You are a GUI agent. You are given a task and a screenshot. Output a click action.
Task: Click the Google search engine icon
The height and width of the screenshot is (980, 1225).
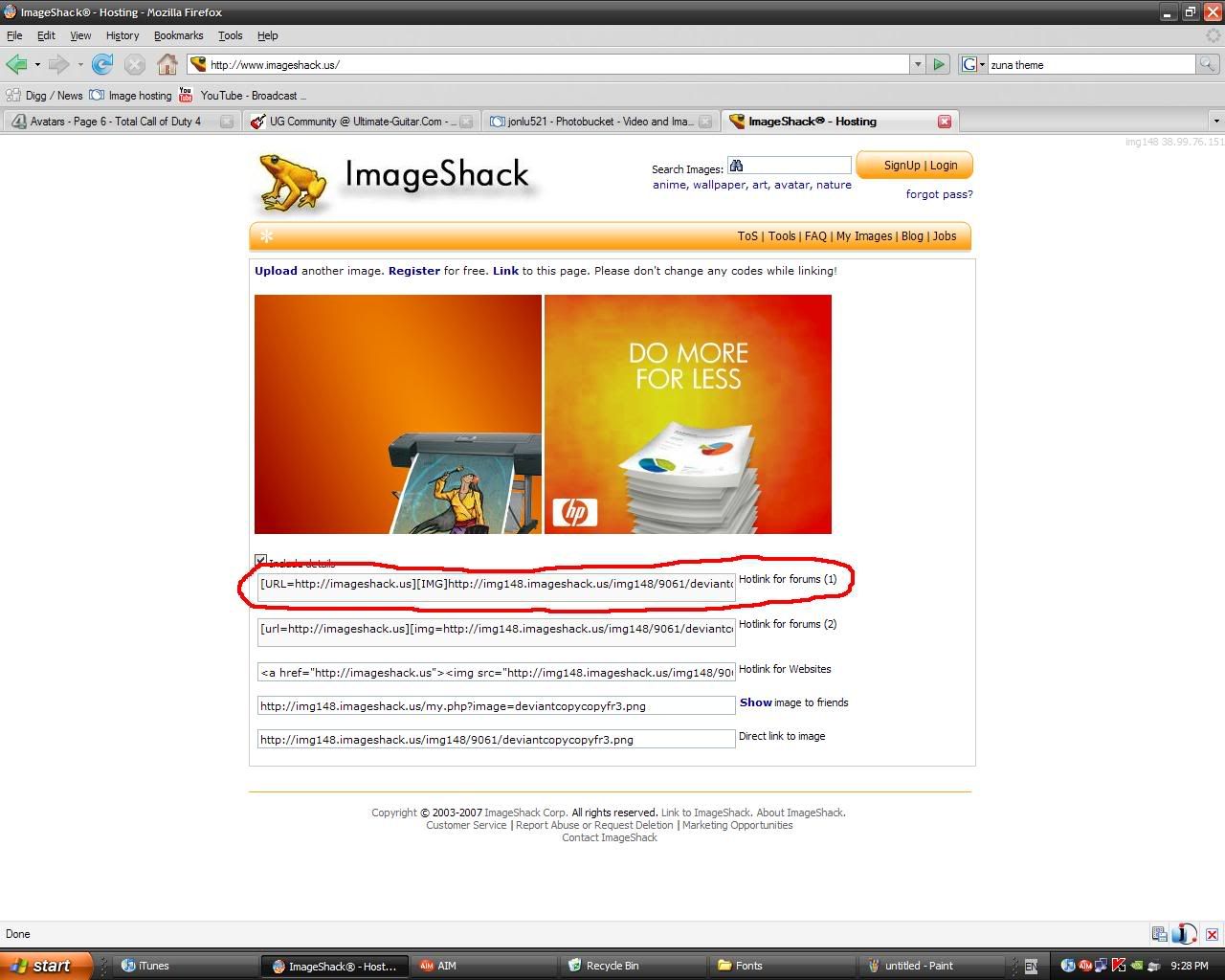(969, 64)
